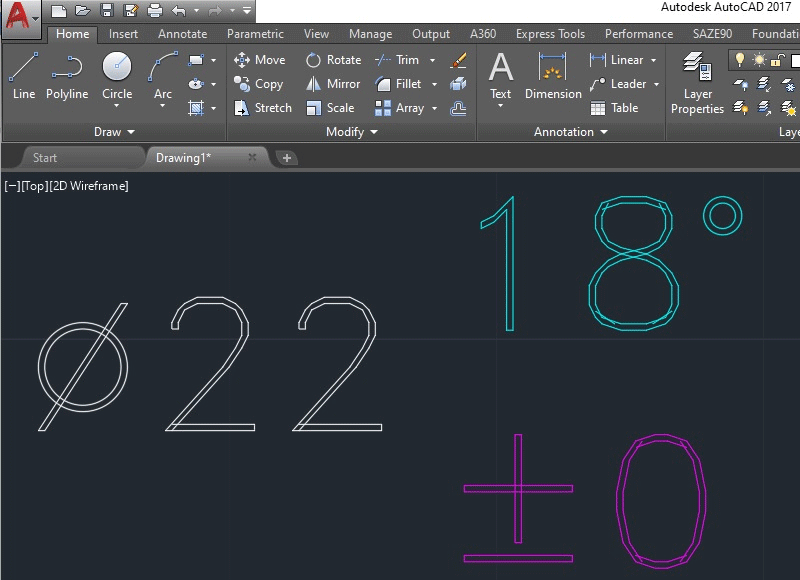Open the Trim dropdown arrow
Image resolution: width=800 pixels, height=580 pixels.
(x=433, y=60)
